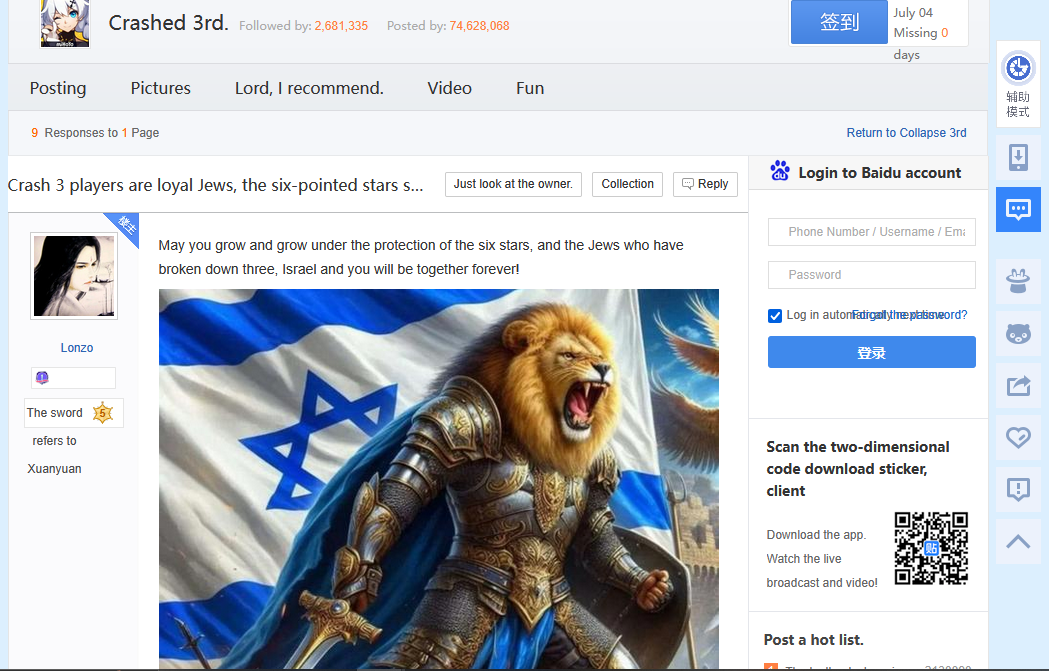Open the Posting tab
Screen dimensions: 1049x671
[58, 88]
